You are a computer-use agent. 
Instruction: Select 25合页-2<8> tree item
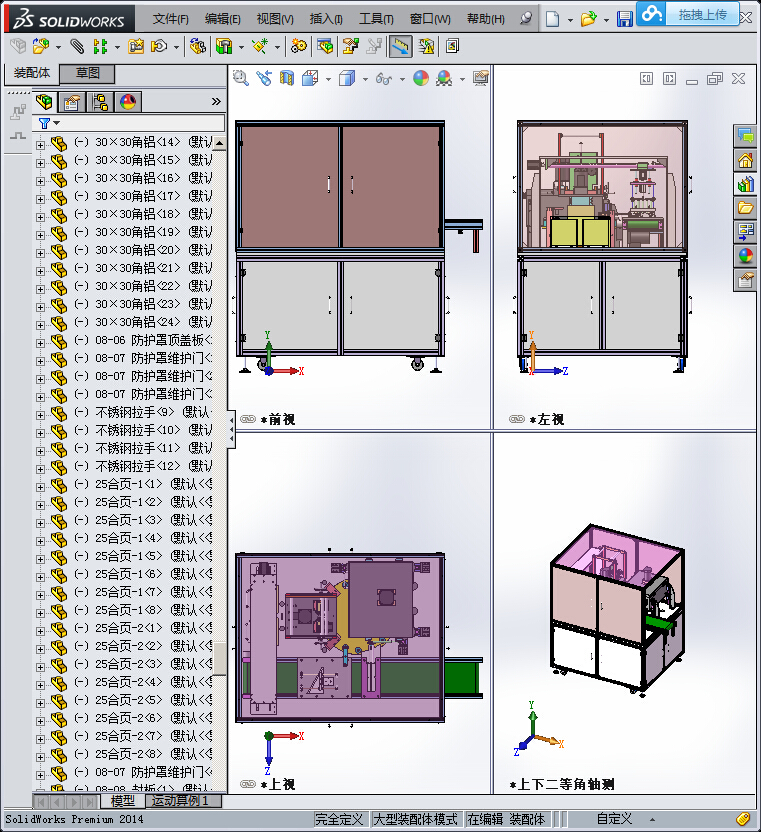click(x=142, y=753)
